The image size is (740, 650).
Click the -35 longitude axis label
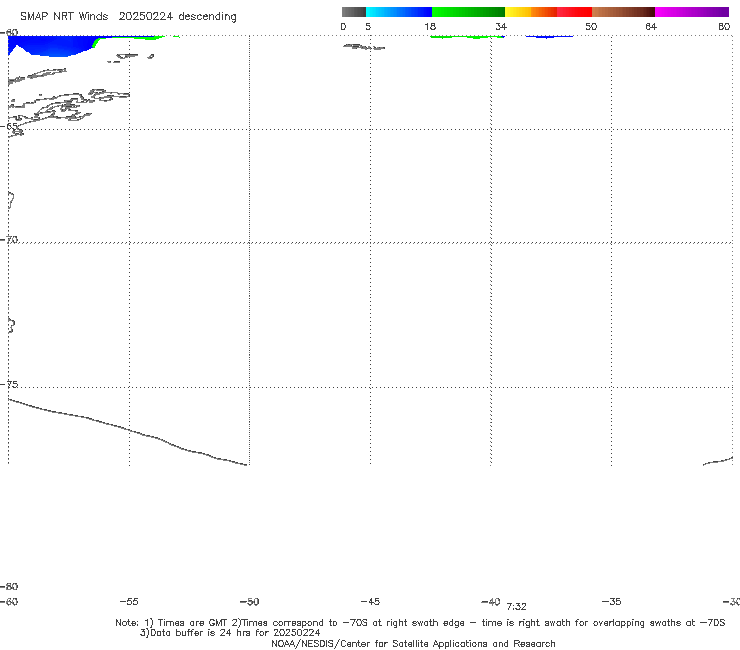coord(611,602)
